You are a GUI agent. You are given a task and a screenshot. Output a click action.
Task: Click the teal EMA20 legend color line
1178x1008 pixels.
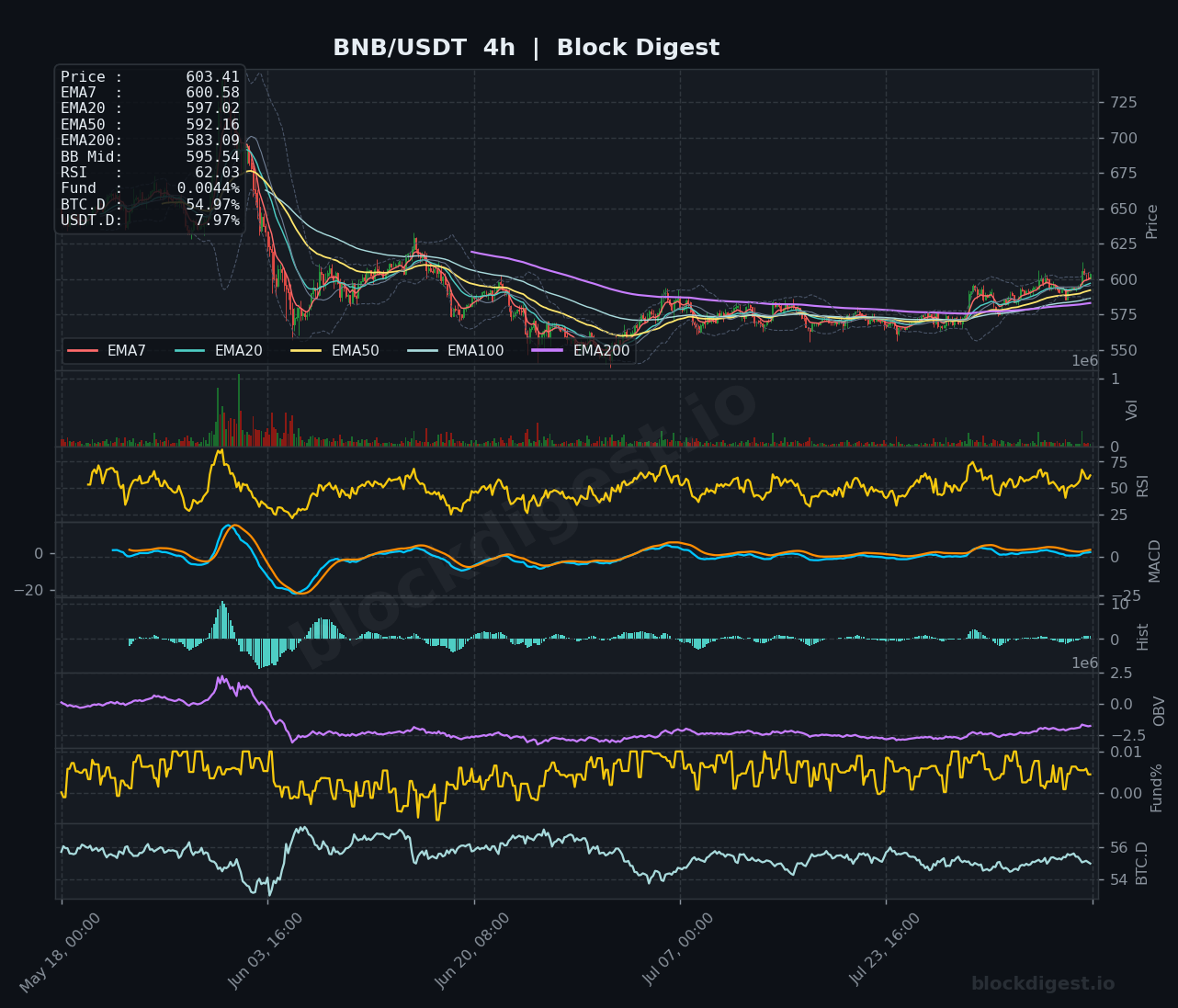[x=190, y=350]
